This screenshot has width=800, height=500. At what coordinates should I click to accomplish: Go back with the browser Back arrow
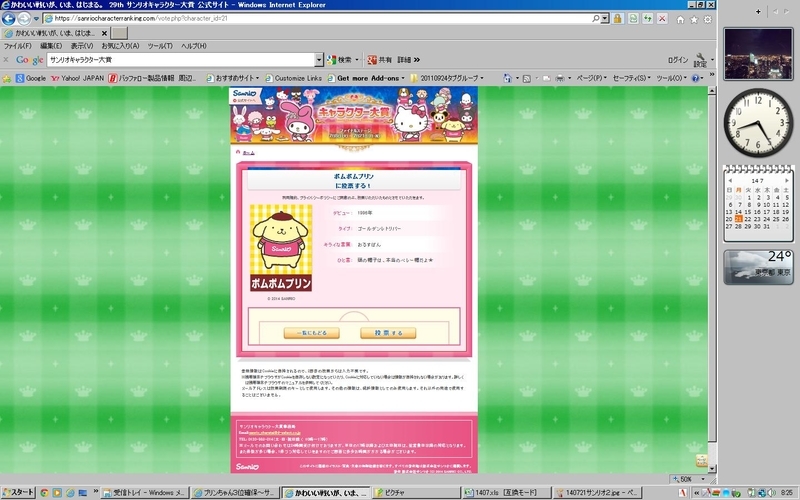(9, 19)
